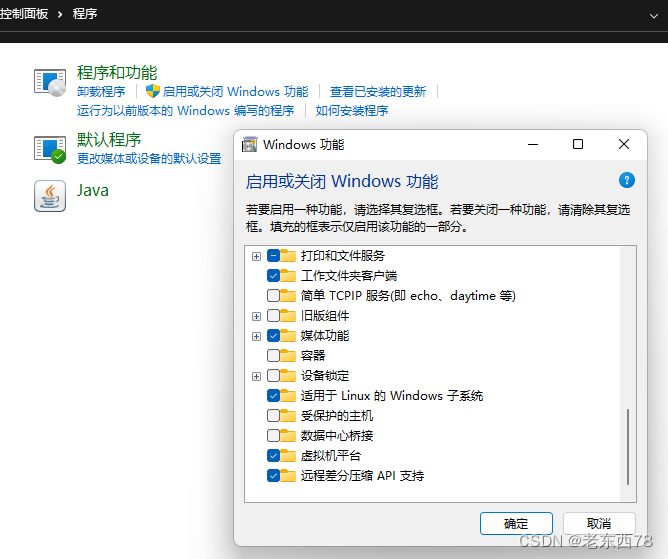The width and height of the screenshot is (668, 559).
Task: Uncheck 工作文件夹客户端 checkbox
Action: (274, 276)
